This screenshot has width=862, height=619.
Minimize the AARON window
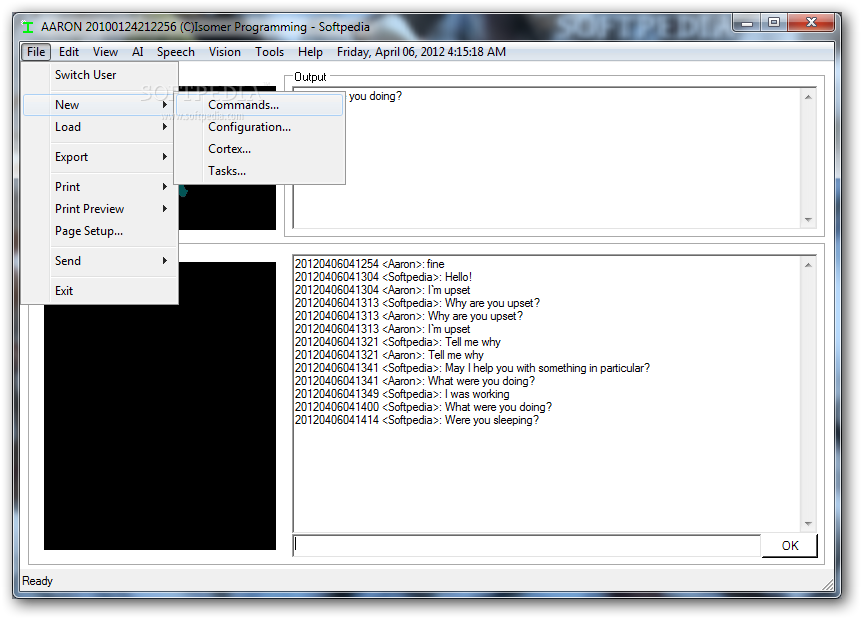pos(747,23)
